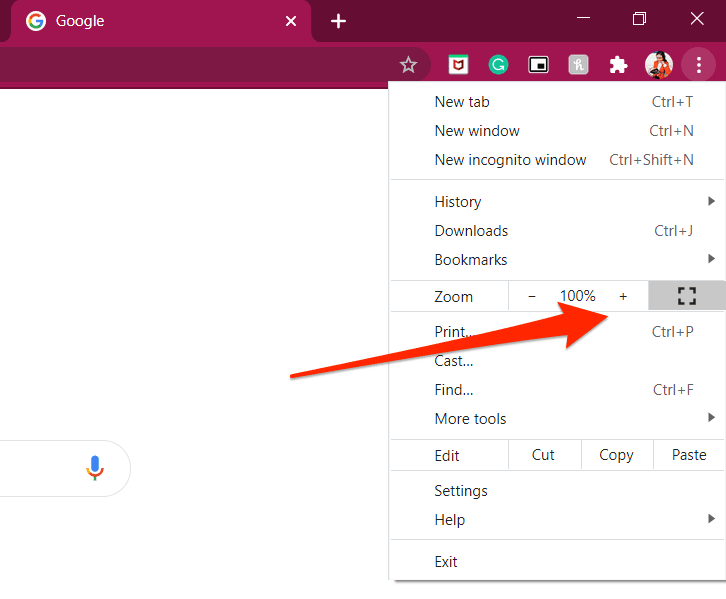Screen dimensions: 726x599
Task: Open the user profile avatar
Action: [x=658, y=65]
